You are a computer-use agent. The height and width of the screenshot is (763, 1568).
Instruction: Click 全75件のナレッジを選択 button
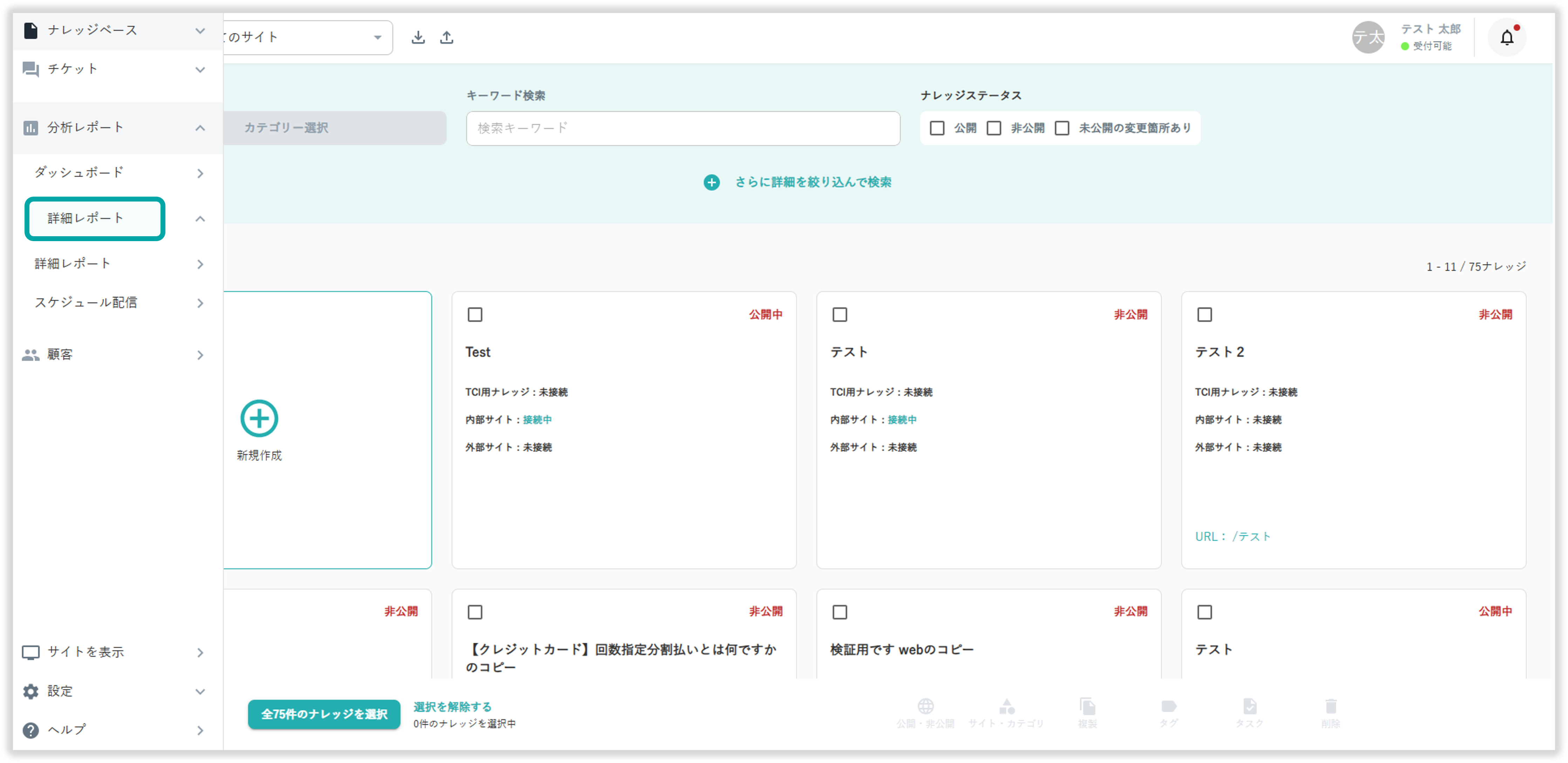(x=324, y=714)
